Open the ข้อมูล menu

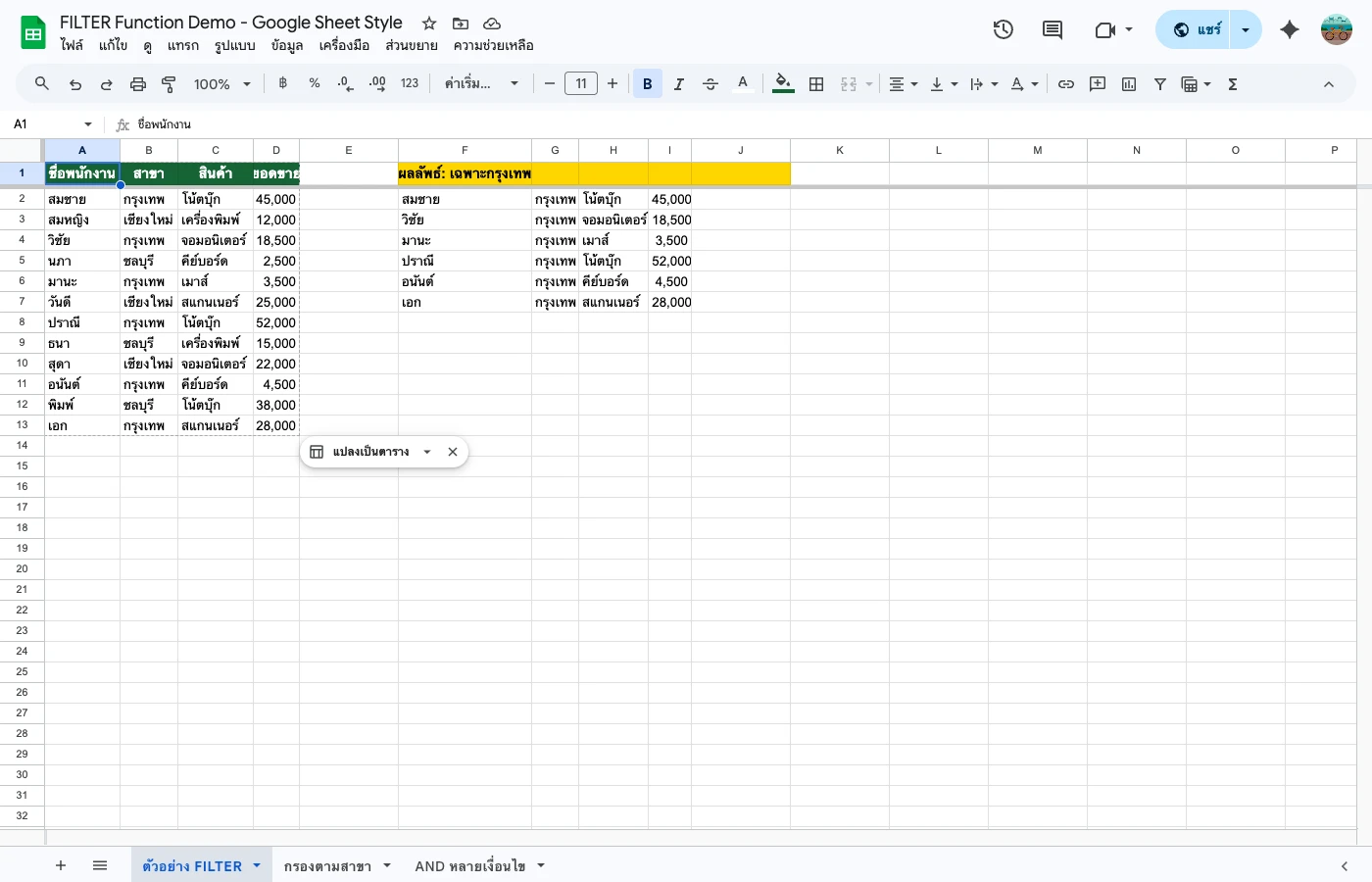coord(287,45)
